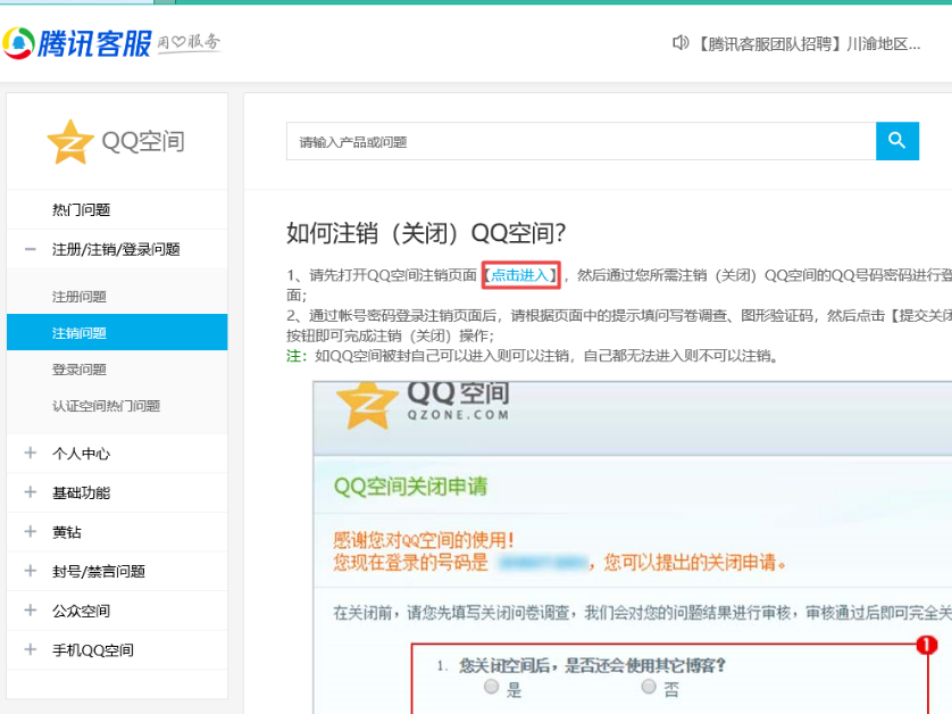Click the speaker announcement icon

point(681,42)
